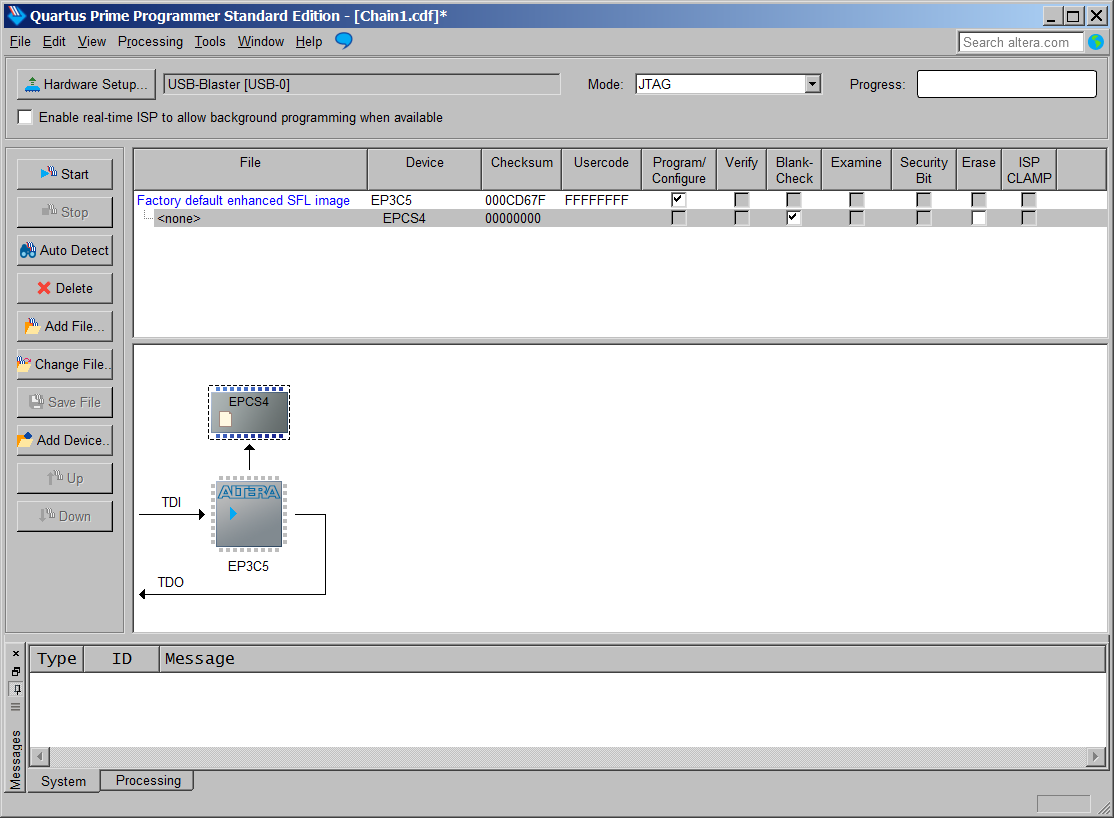Open the File menu
This screenshot has width=1114, height=818.
pyautogui.click(x=20, y=42)
